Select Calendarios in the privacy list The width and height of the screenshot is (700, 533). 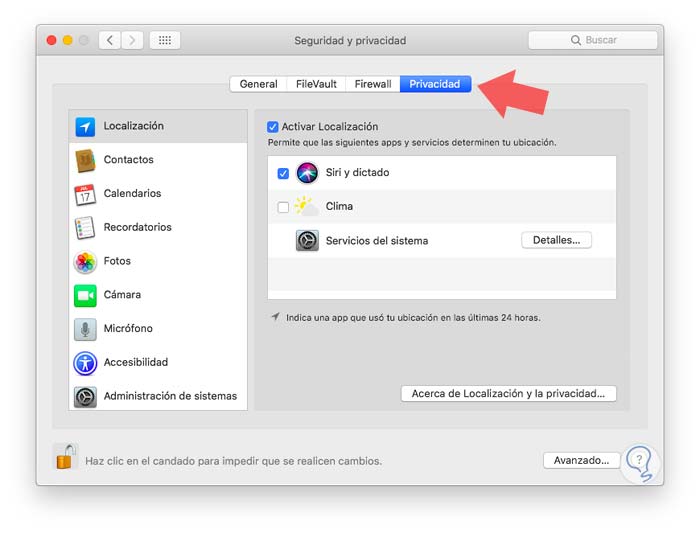(158, 194)
